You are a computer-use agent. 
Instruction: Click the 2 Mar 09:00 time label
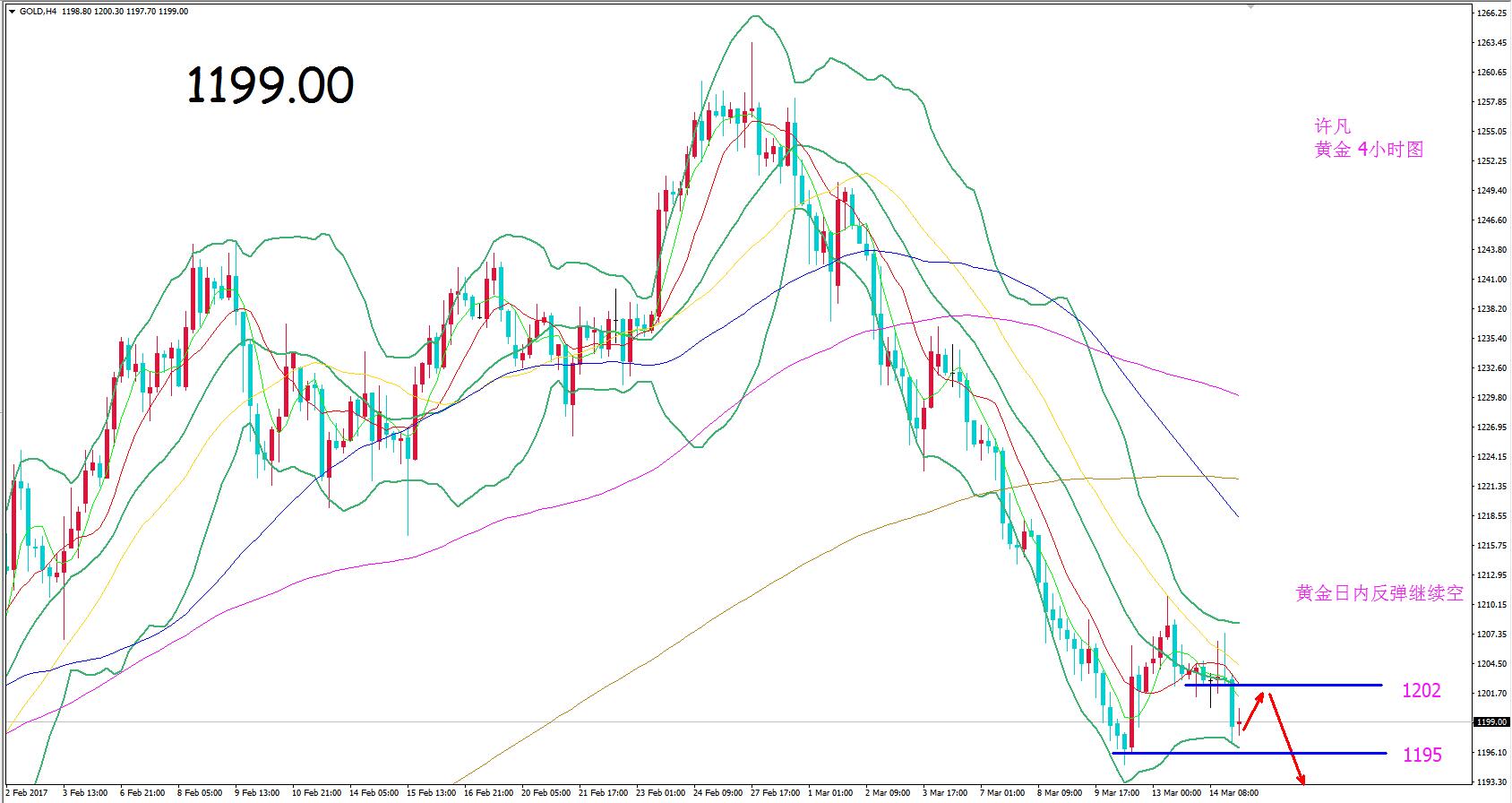click(x=889, y=793)
